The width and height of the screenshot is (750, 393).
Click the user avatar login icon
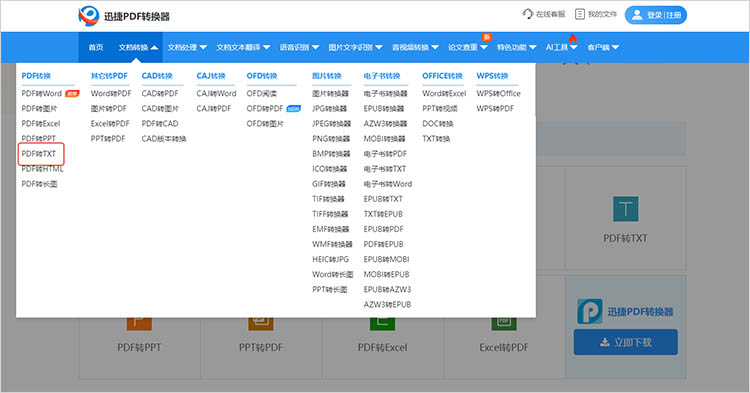coord(637,15)
